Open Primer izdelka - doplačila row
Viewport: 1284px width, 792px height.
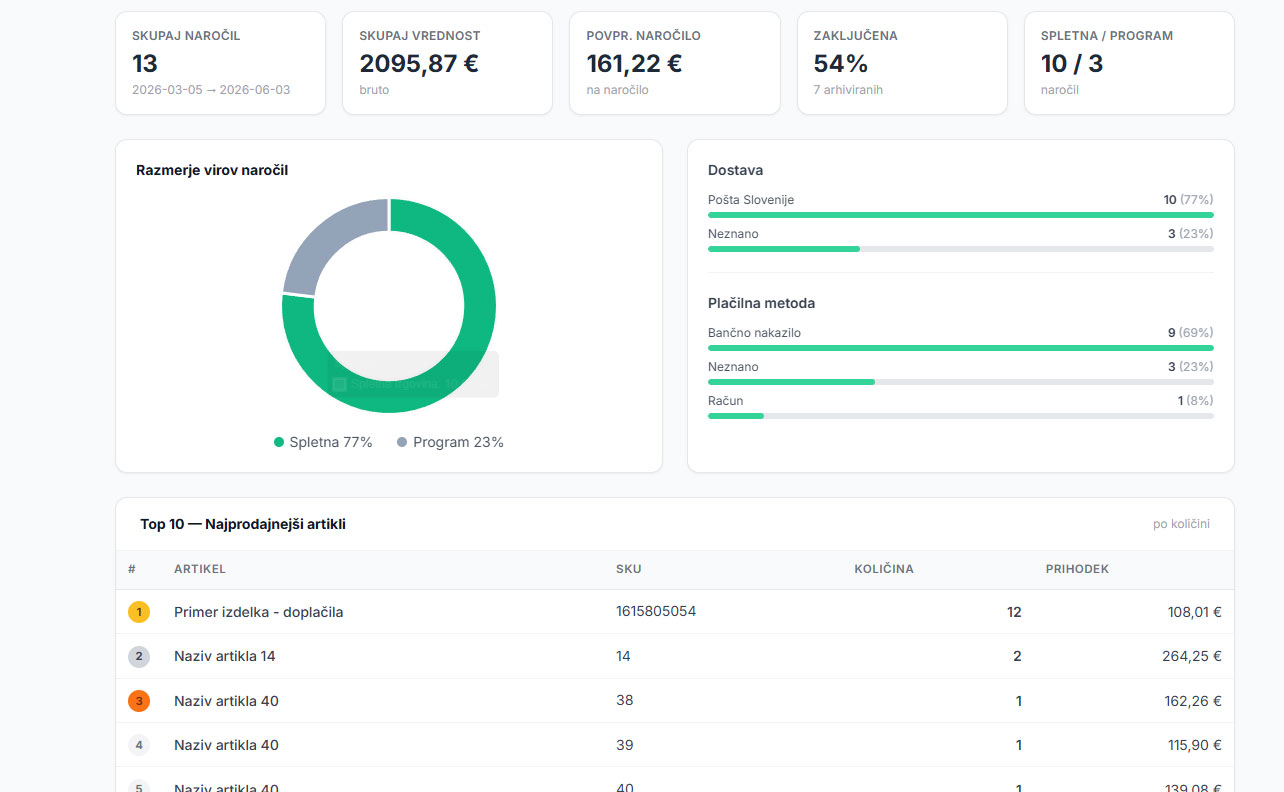click(x=675, y=612)
